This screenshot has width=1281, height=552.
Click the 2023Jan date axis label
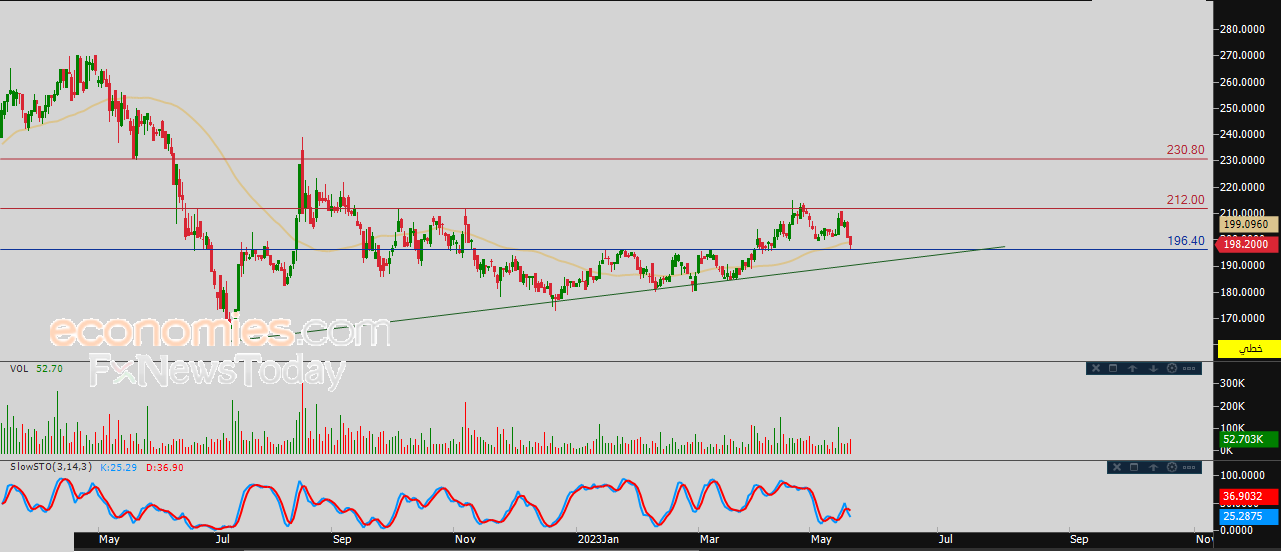pyautogui.click(x=599, y=540)
